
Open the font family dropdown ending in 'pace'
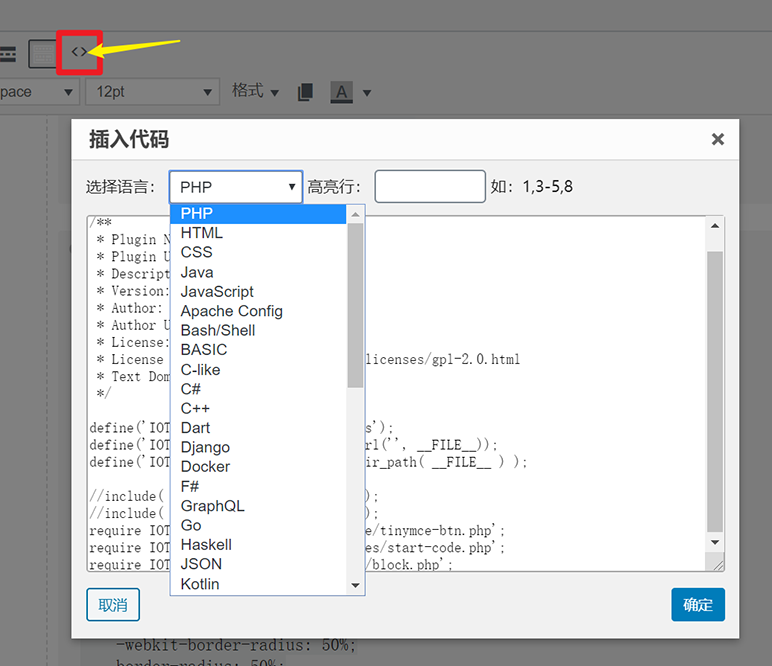coord(38,92)
